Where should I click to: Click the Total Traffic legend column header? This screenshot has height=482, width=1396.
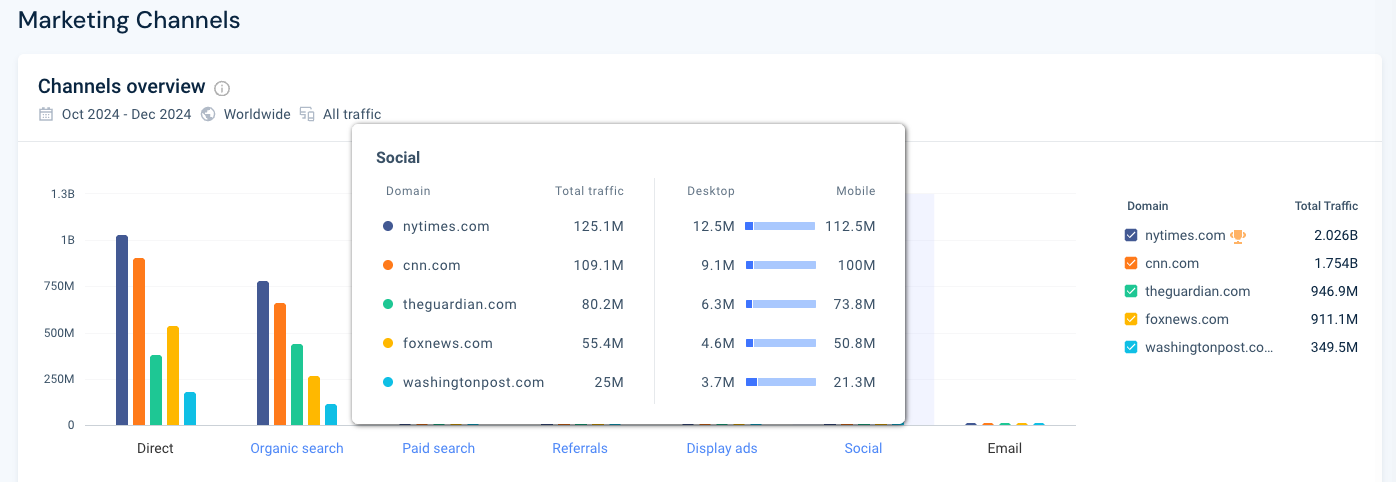click(1326, 206)
